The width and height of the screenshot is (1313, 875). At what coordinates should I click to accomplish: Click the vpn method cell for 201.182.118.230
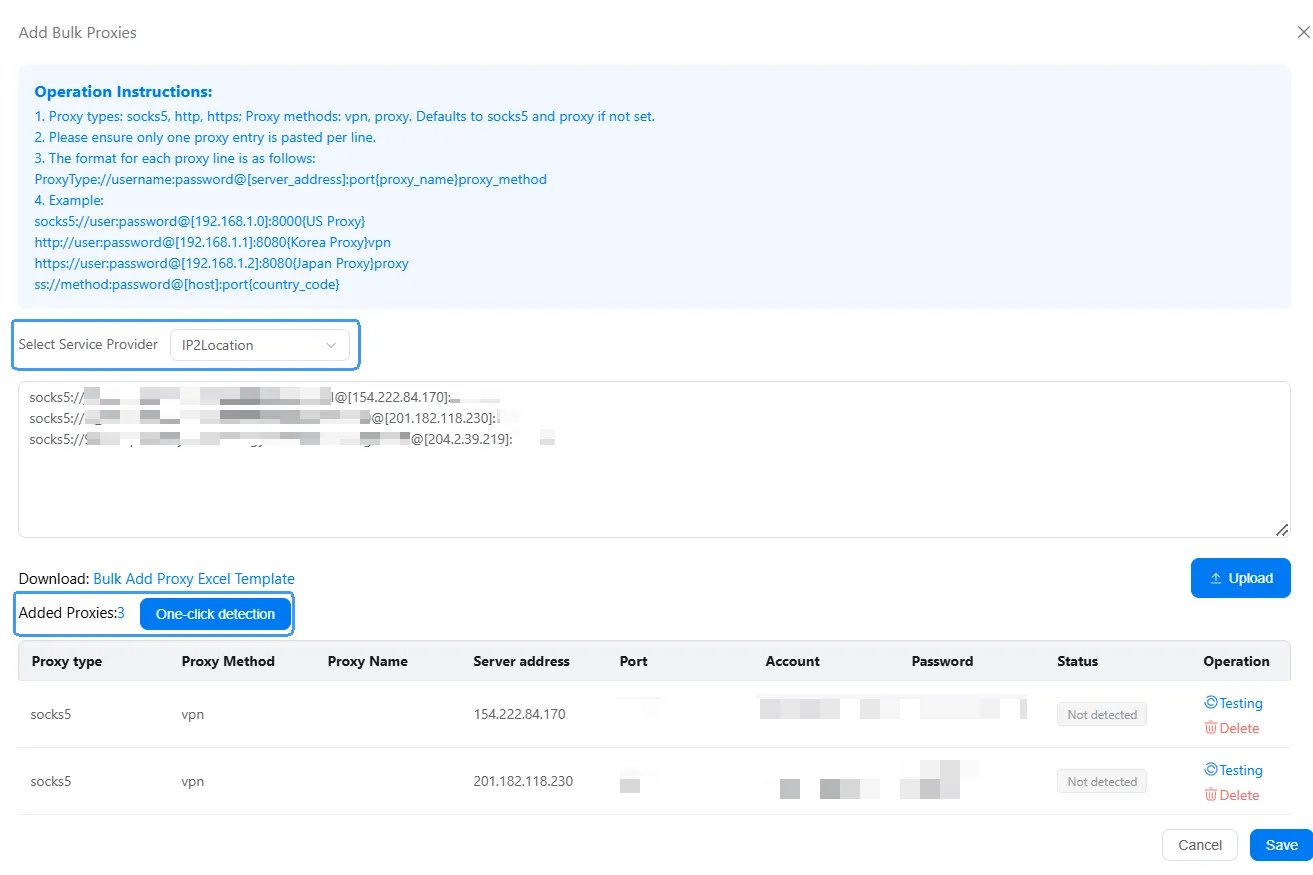click(x=193, y=781)
